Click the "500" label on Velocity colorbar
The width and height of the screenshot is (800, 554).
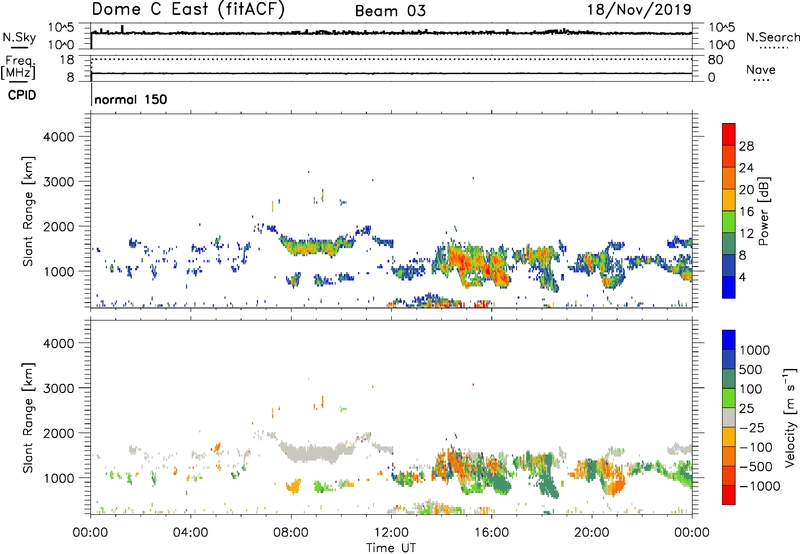[x=751, y=369]
